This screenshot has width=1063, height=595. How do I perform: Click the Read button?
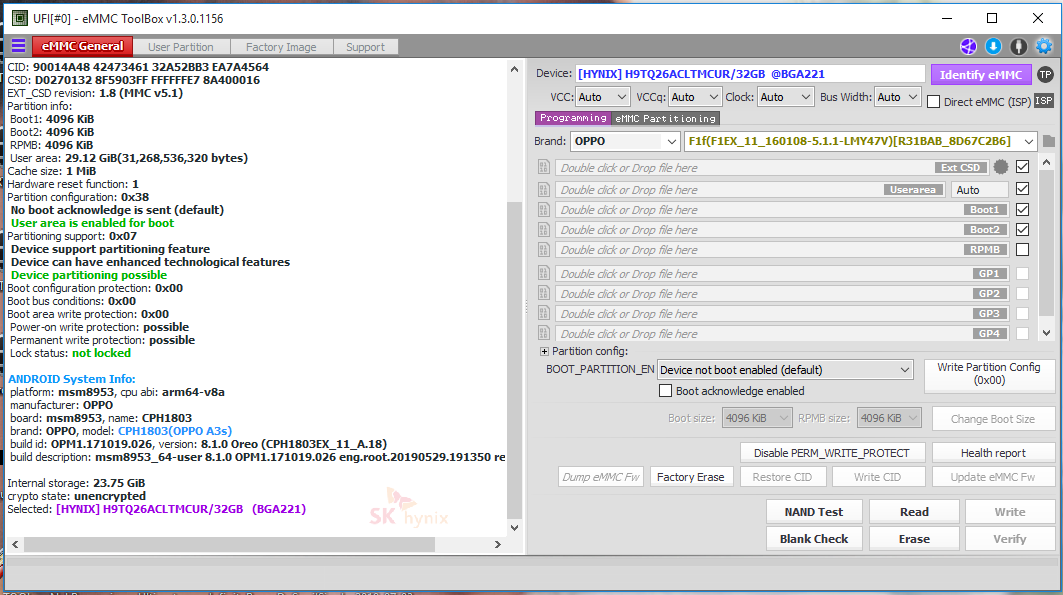[914, 512]
